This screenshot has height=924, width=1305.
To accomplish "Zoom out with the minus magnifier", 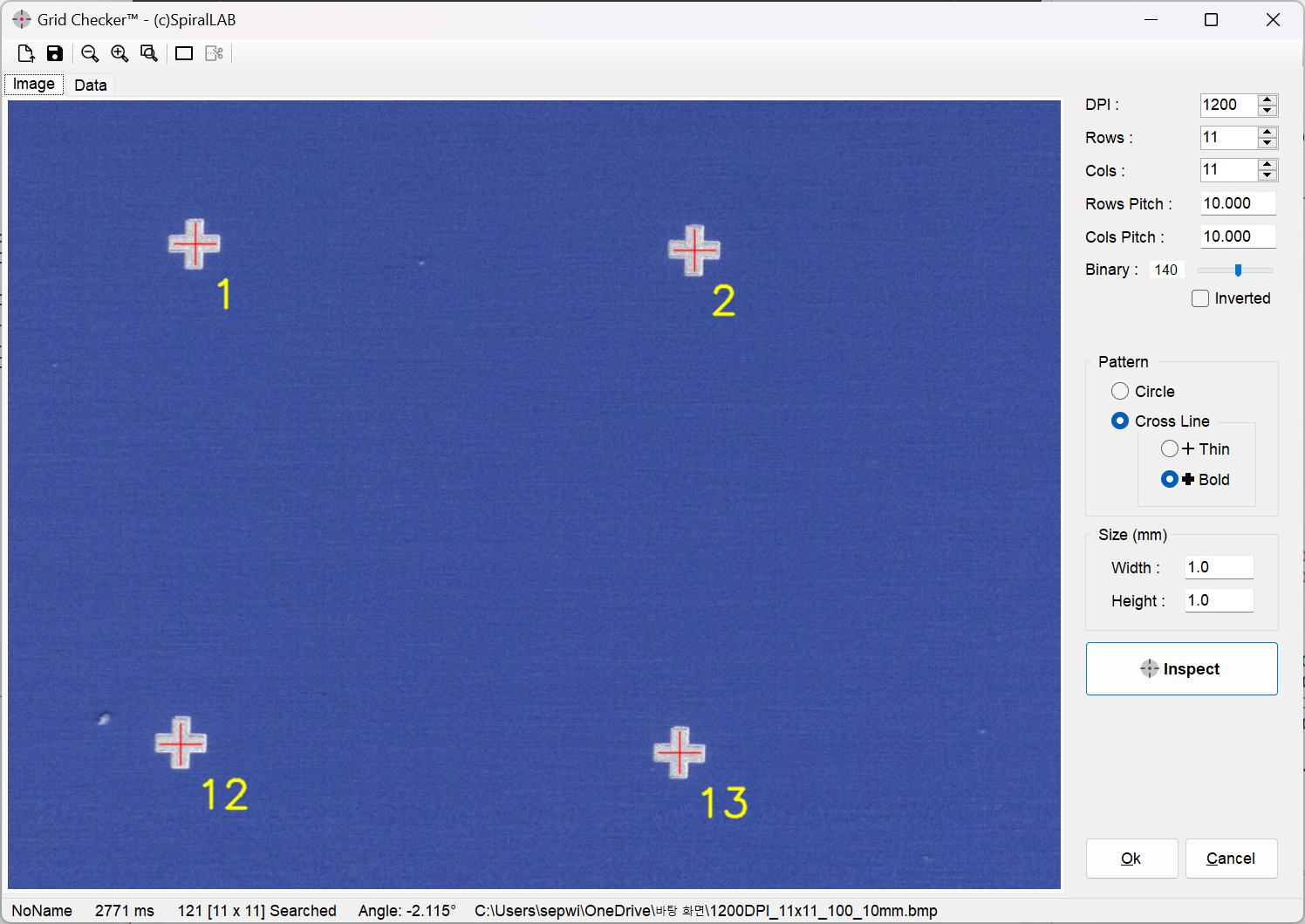I will [x=90, y=53].
